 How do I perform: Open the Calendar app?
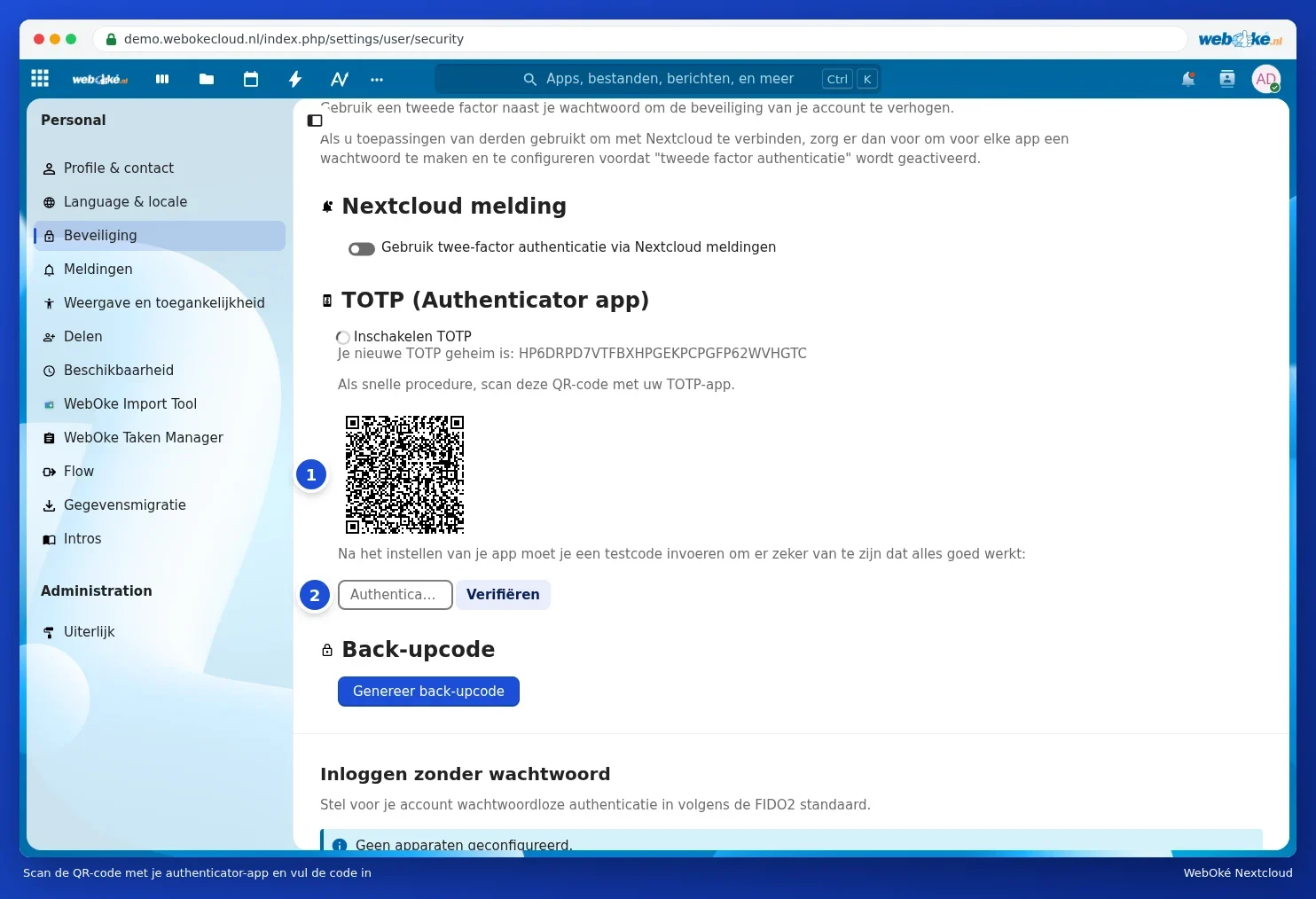point(251,79)
